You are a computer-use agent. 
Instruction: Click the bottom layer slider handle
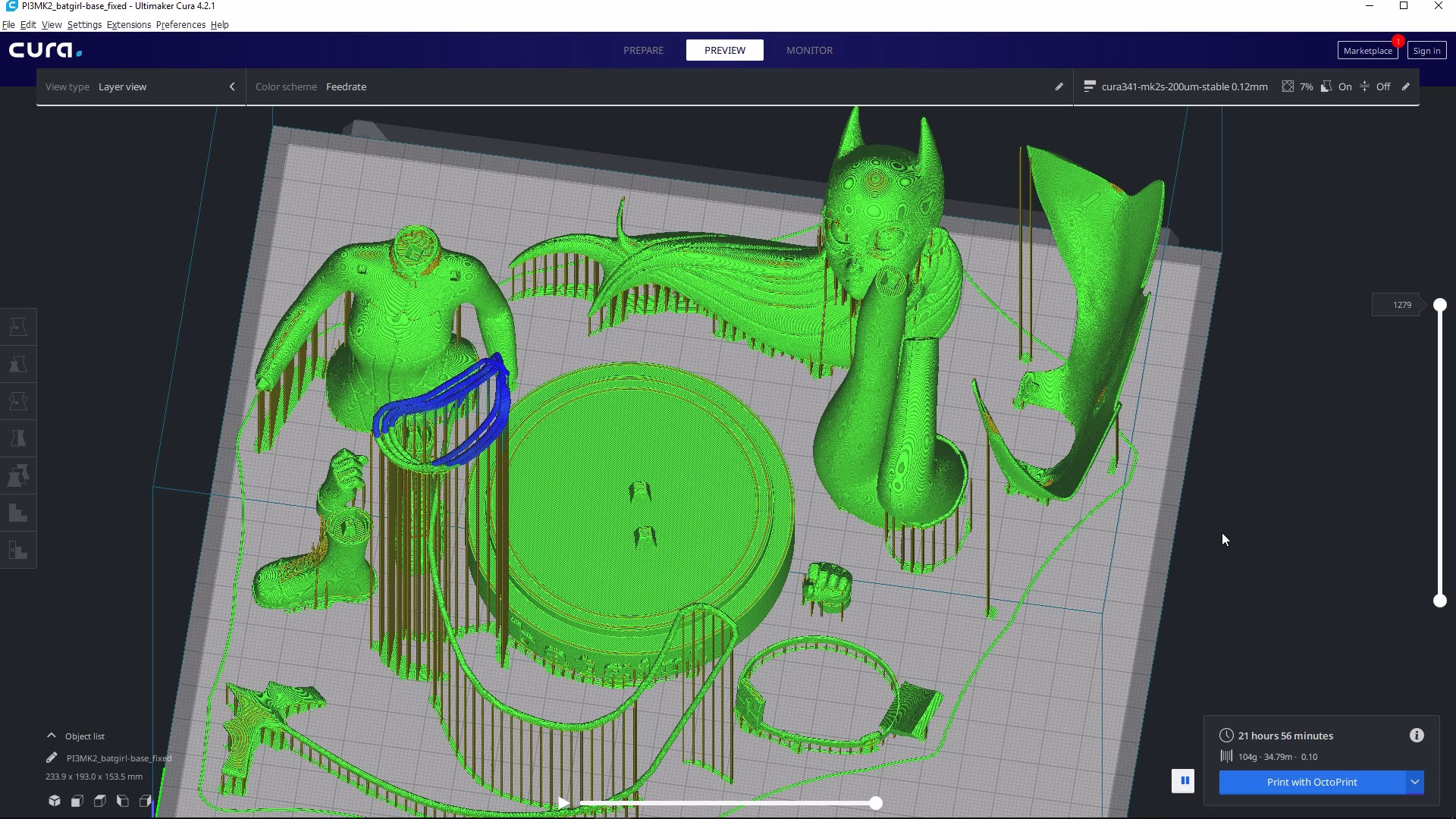(1439, 601)
